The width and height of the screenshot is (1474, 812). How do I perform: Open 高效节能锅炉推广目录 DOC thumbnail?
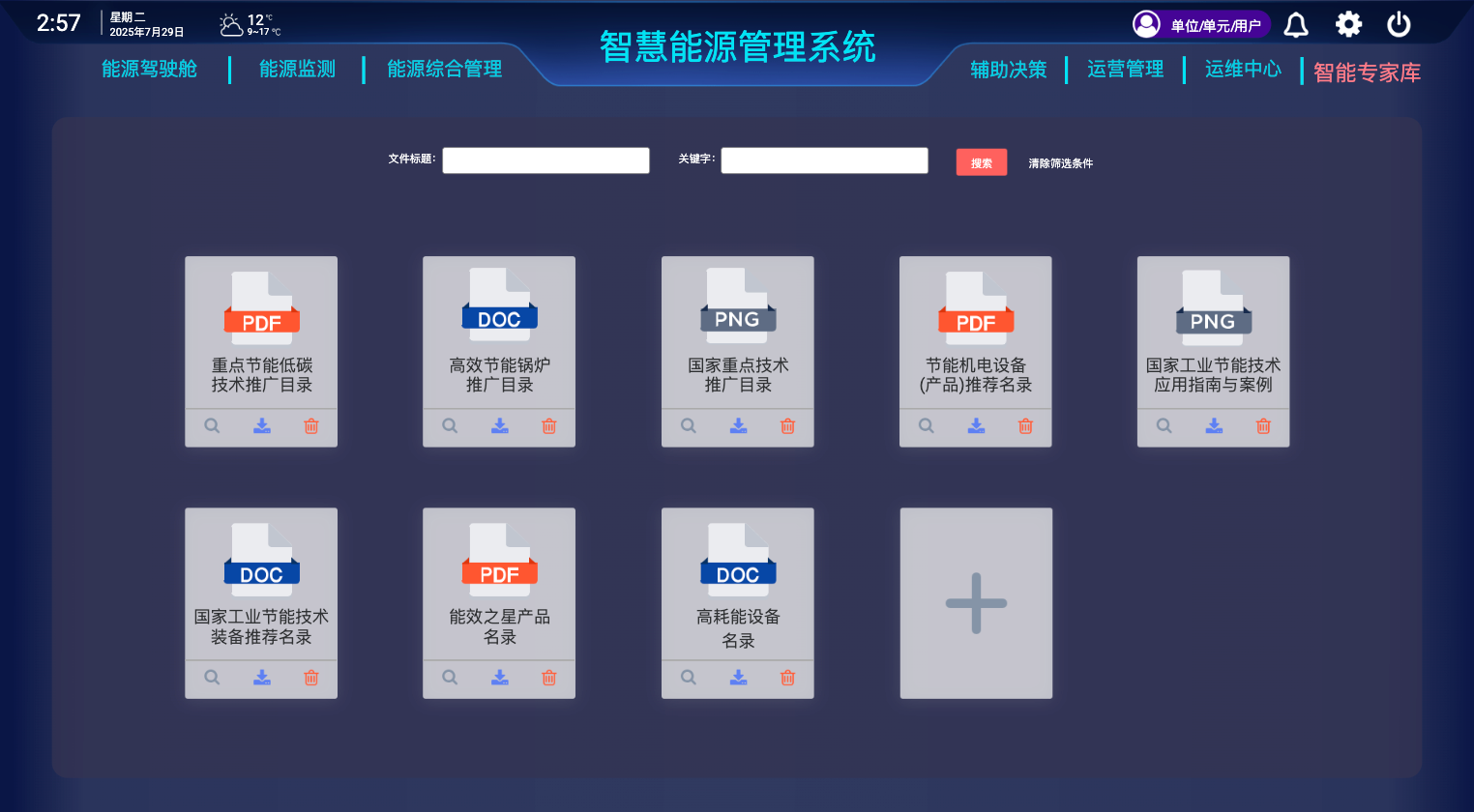(x=499, y=305)
